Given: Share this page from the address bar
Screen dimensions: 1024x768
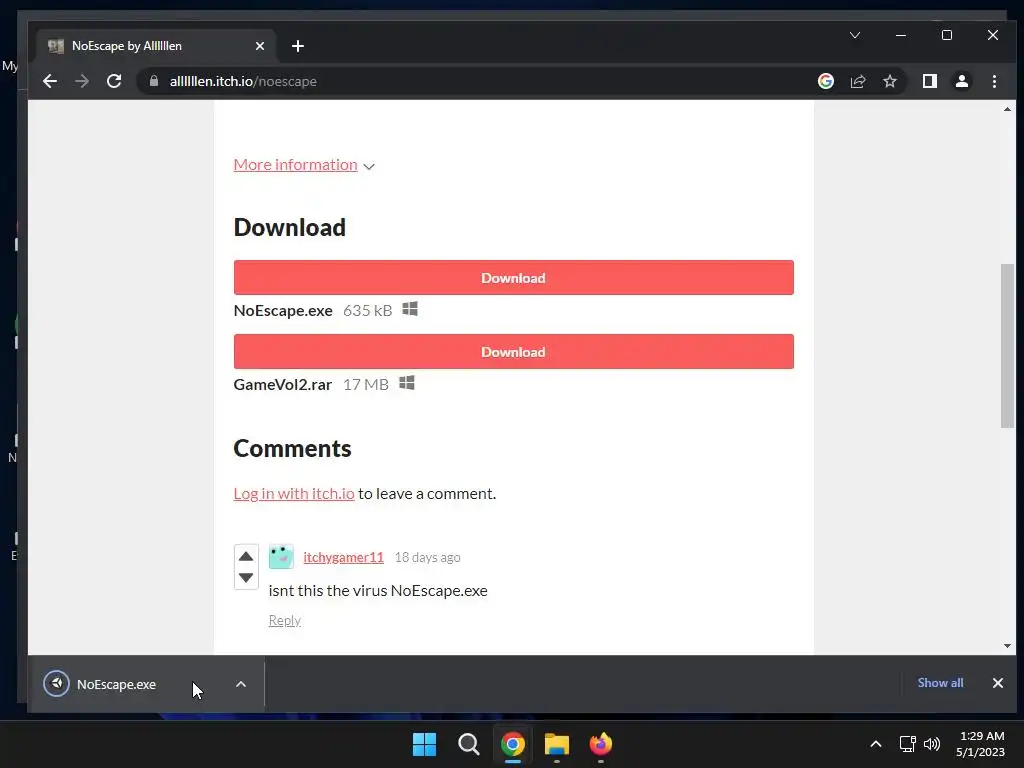Looking at the screenshot, I should (857, 81).
